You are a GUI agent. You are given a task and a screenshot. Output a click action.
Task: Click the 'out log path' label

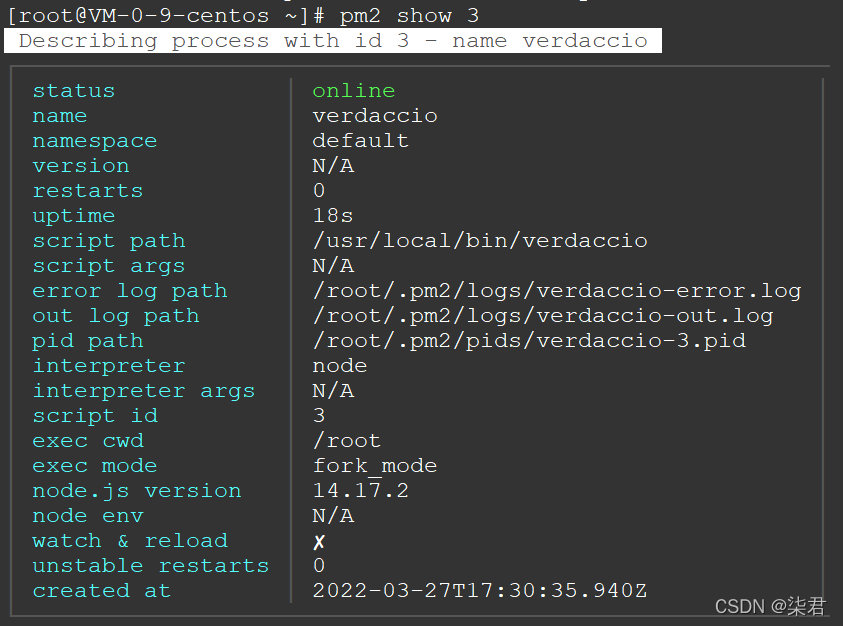[x=116, y=316]
